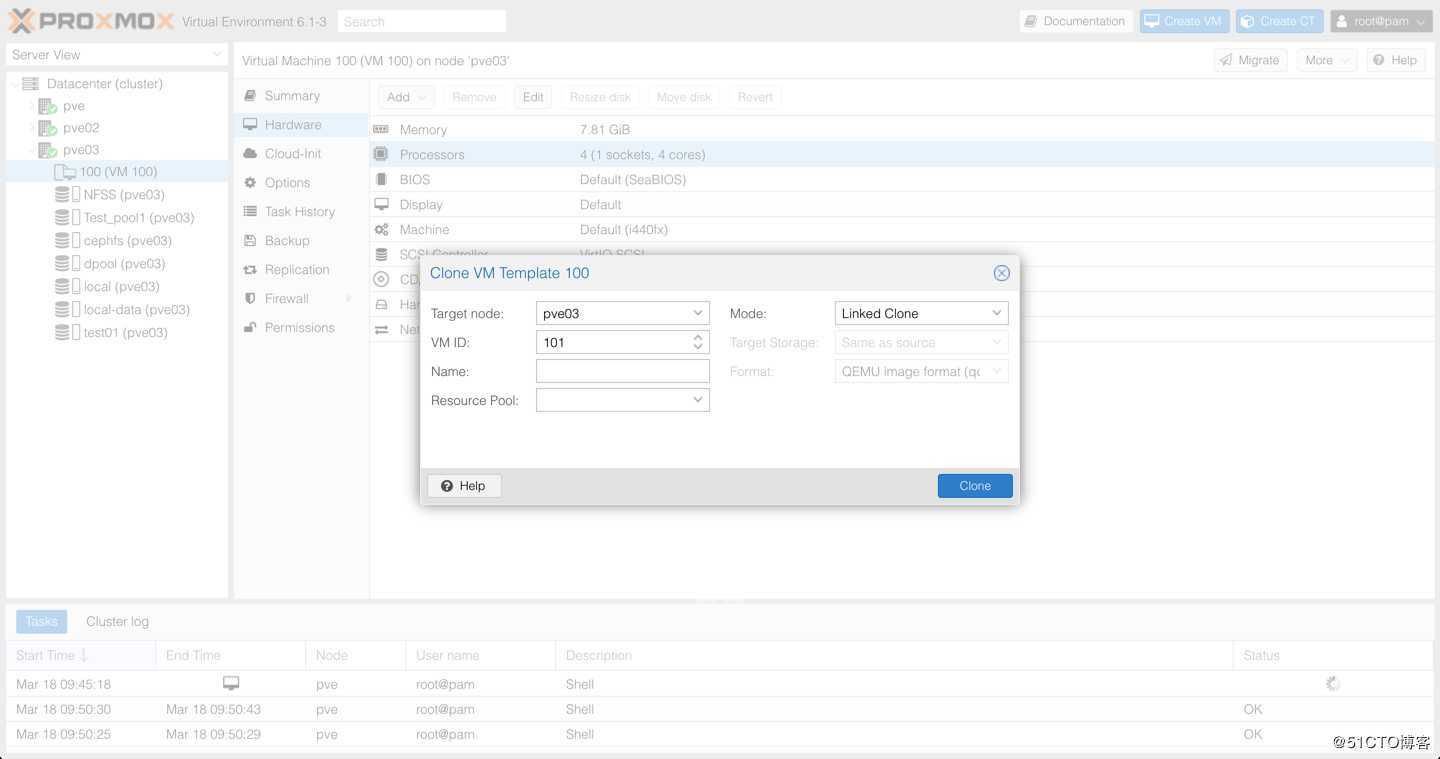Switch to the Tasks tab
The image size is (1440, 759).
(42, 622)
